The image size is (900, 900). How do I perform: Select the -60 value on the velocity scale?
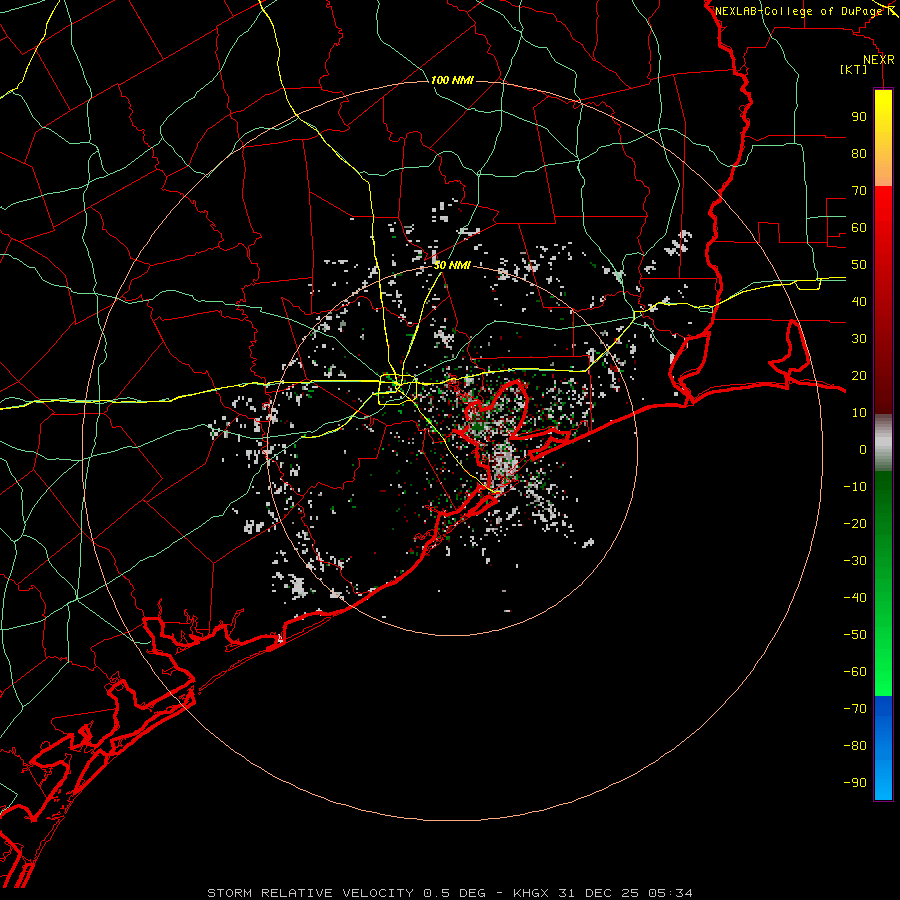[x=855, y=672]
